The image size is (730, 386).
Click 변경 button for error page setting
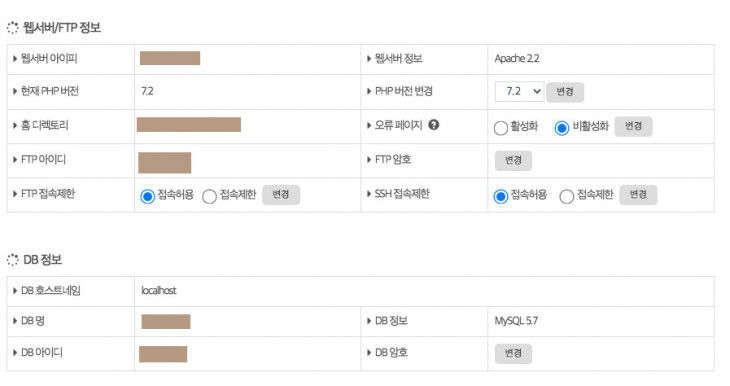633,126
